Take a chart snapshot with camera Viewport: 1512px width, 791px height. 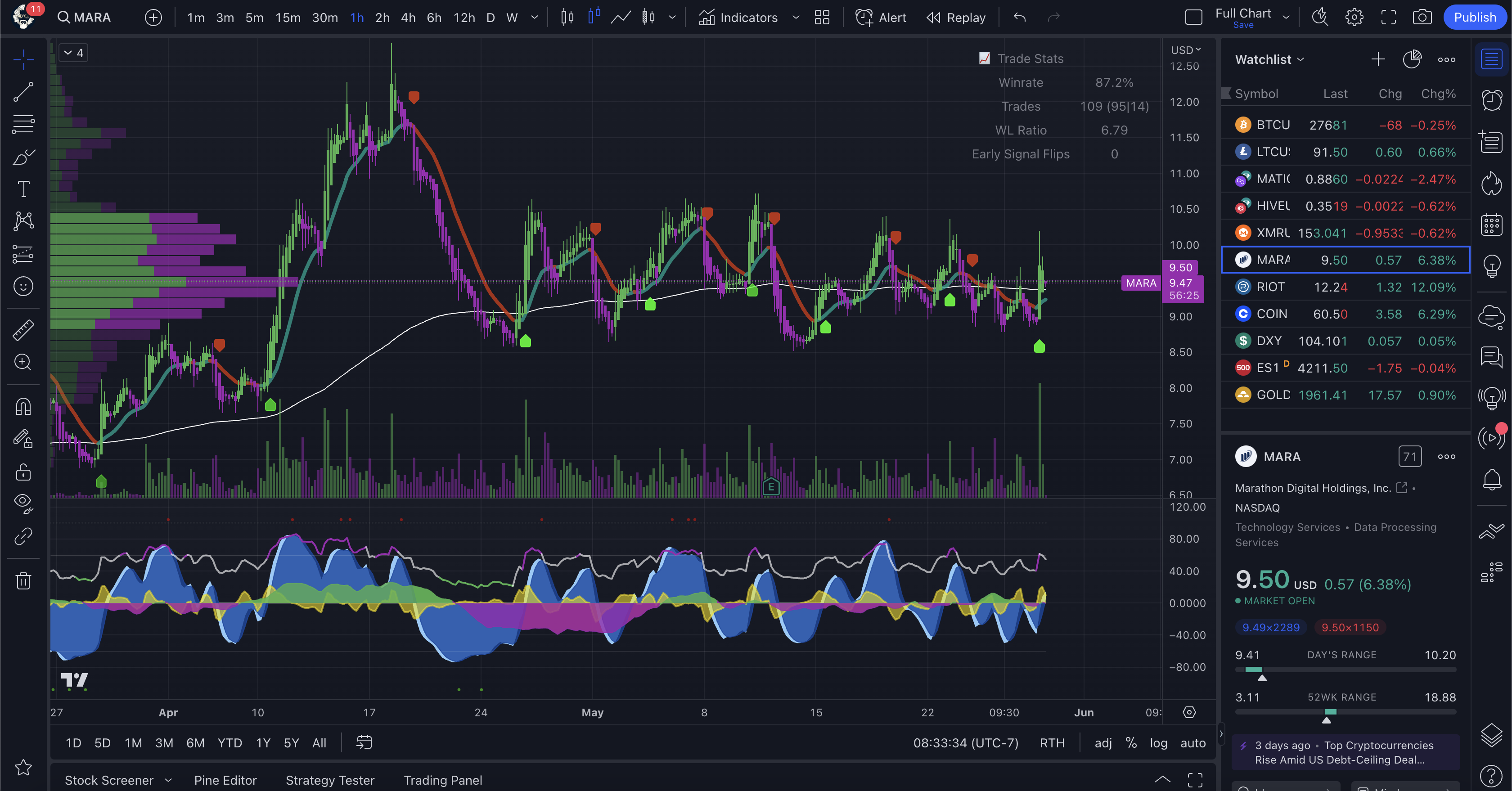[1422, 18]
